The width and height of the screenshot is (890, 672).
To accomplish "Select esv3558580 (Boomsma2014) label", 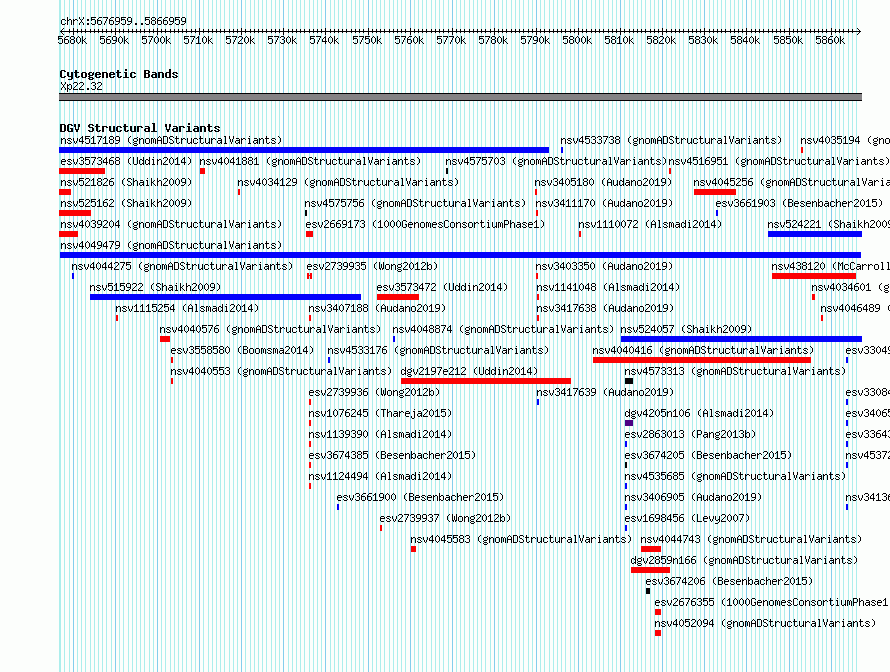I will [242, 350].
